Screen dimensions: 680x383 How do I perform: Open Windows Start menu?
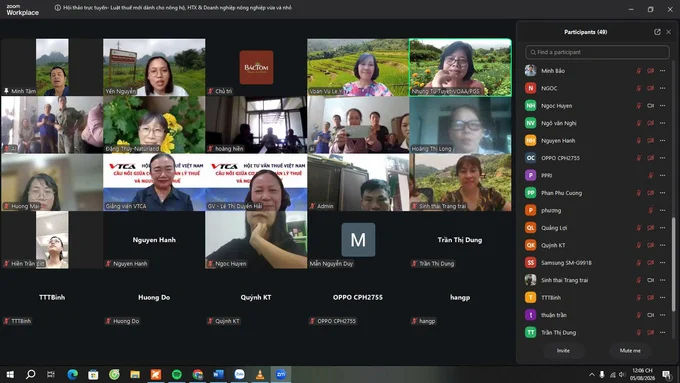[x=10, y=374]
